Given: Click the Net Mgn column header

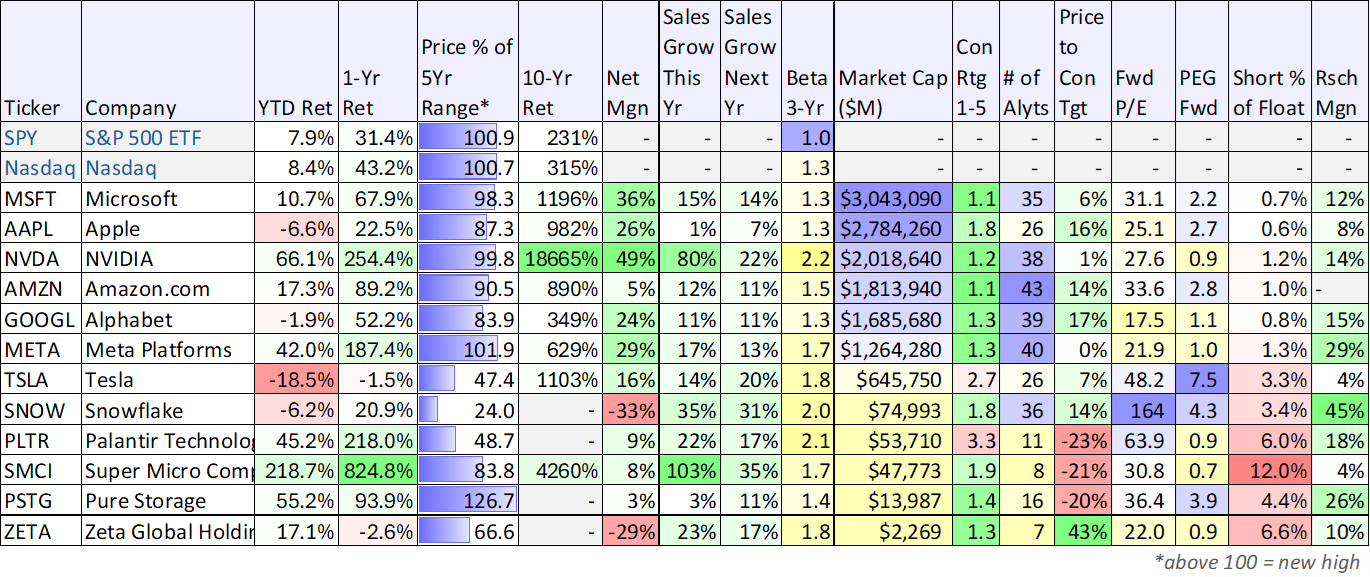Looking at the screenshot, I should 630,62.
